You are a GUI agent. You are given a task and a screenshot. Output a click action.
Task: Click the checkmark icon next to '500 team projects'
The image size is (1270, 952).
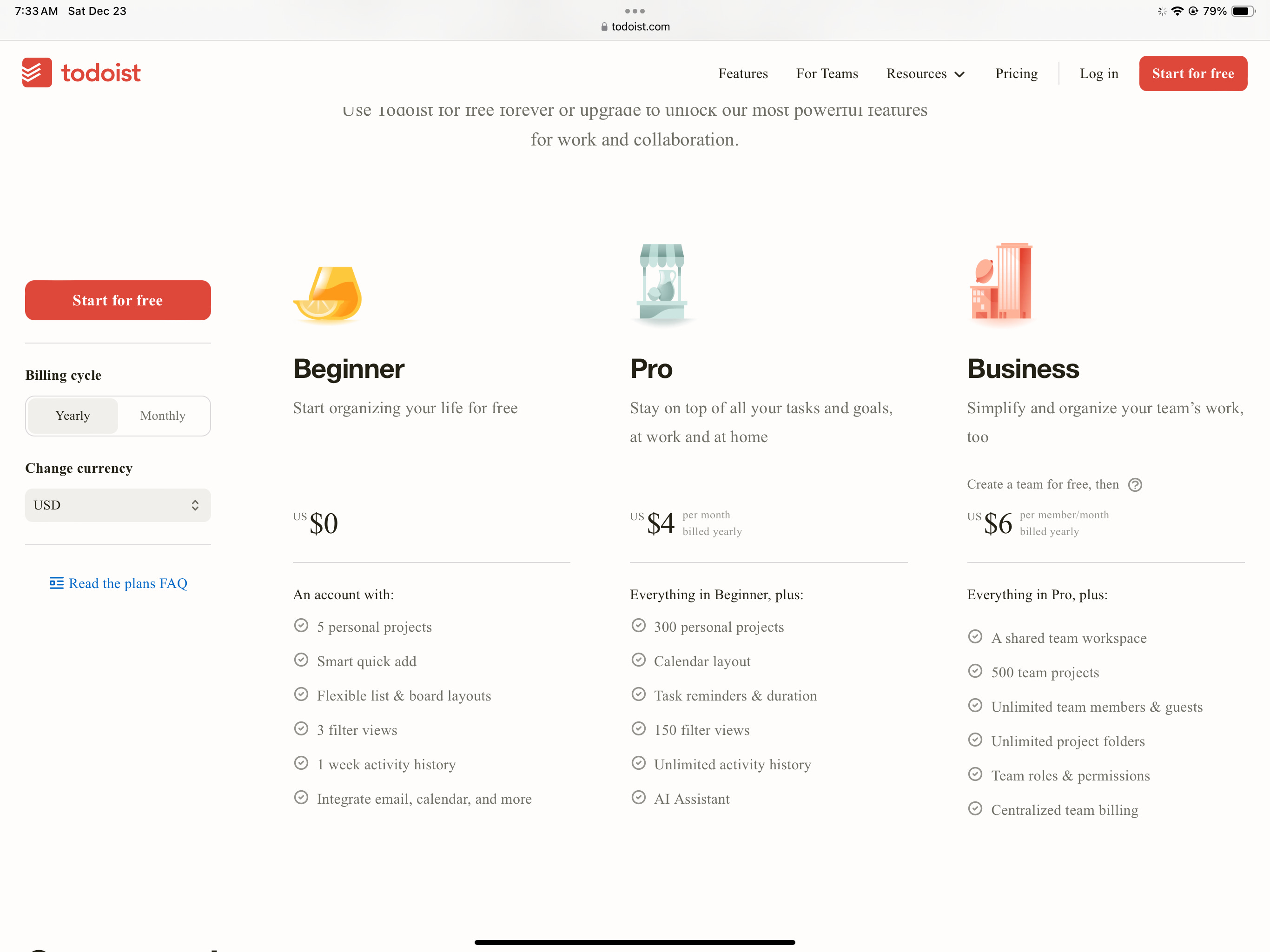coord(975,671)
